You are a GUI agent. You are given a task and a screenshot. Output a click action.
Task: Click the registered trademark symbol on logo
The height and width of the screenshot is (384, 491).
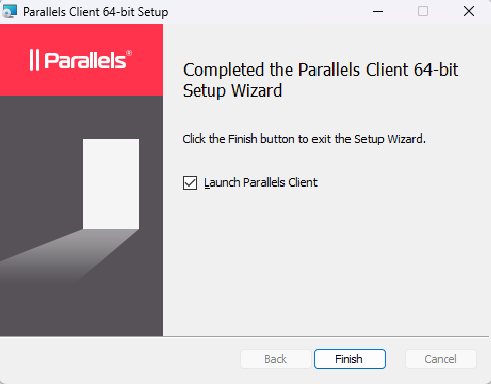(x=129, y=53)
